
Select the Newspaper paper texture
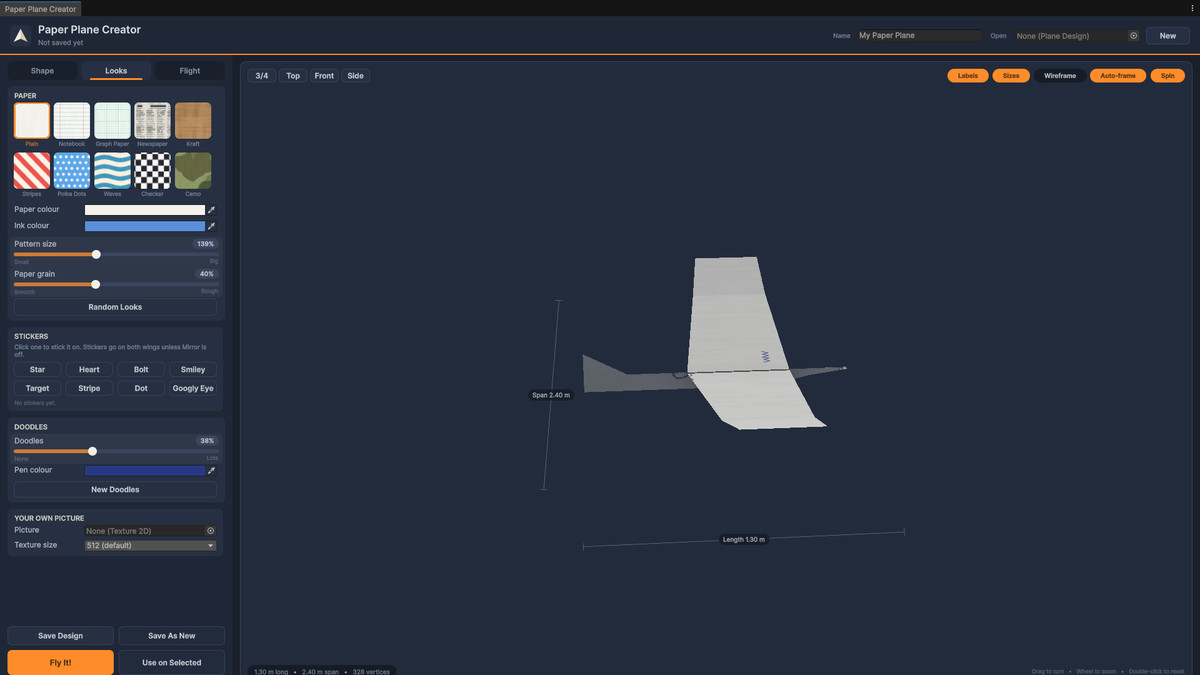[153, 121]
